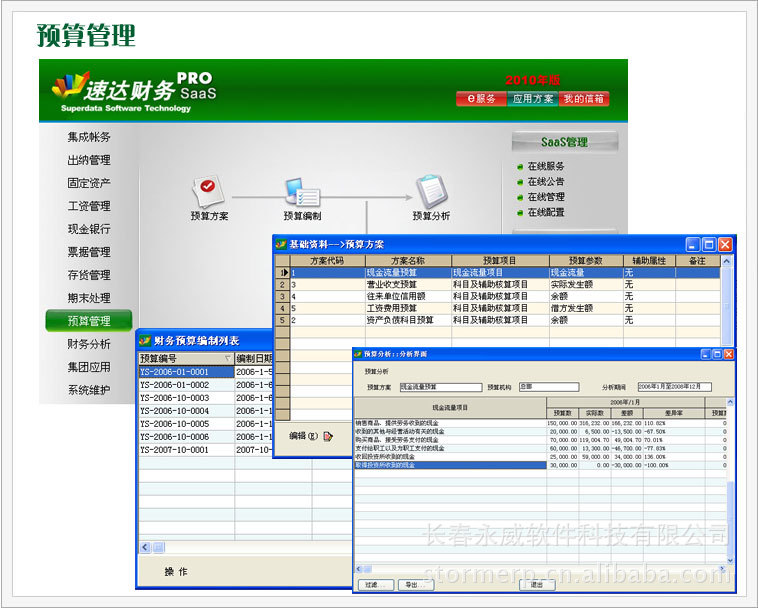This screenshot has width=758, height=608.
Task: Select 期末处理 in the left menu
Action: tap(89, 298)
